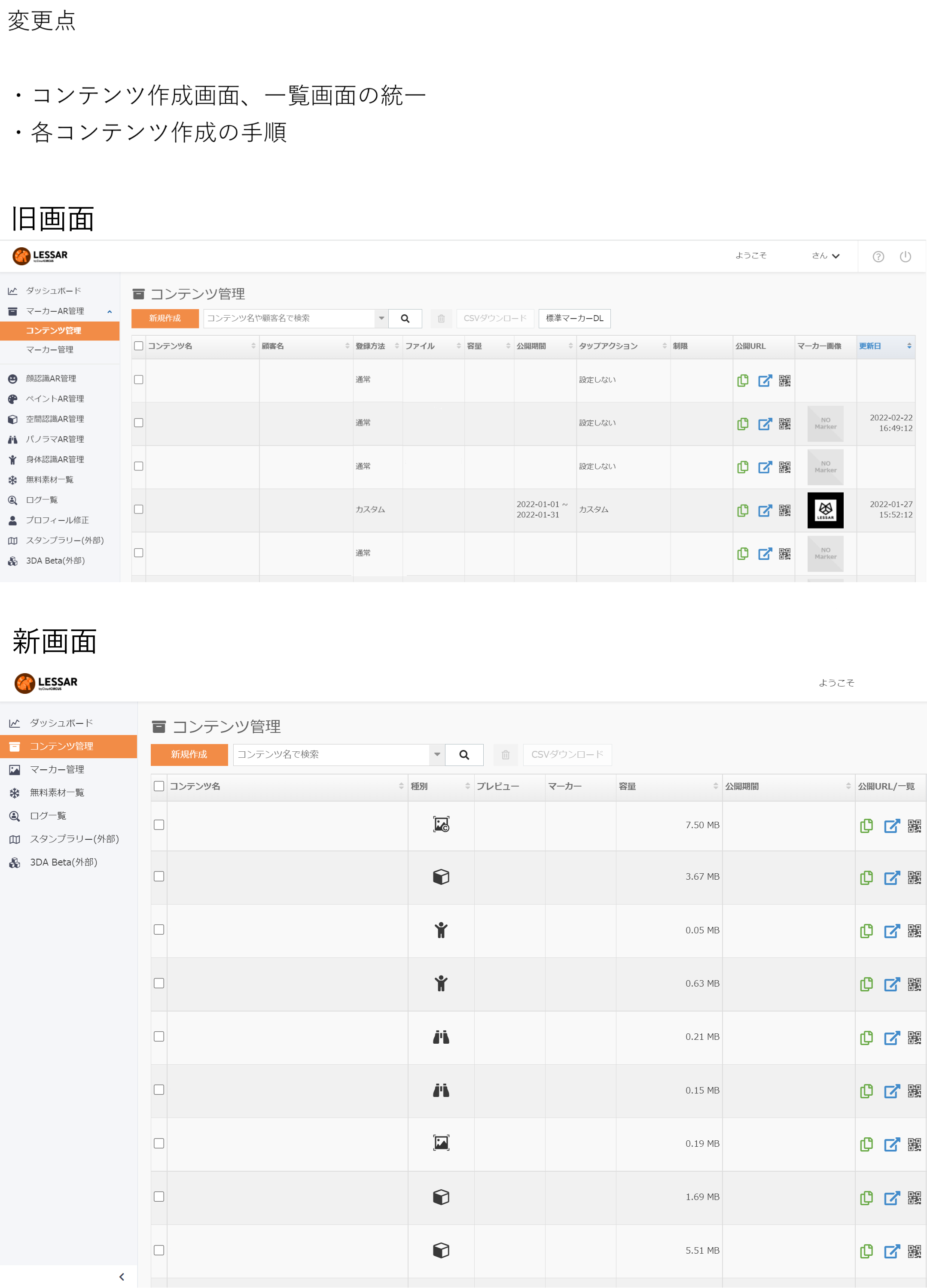Open the user account dropdown next to さん

836,256
